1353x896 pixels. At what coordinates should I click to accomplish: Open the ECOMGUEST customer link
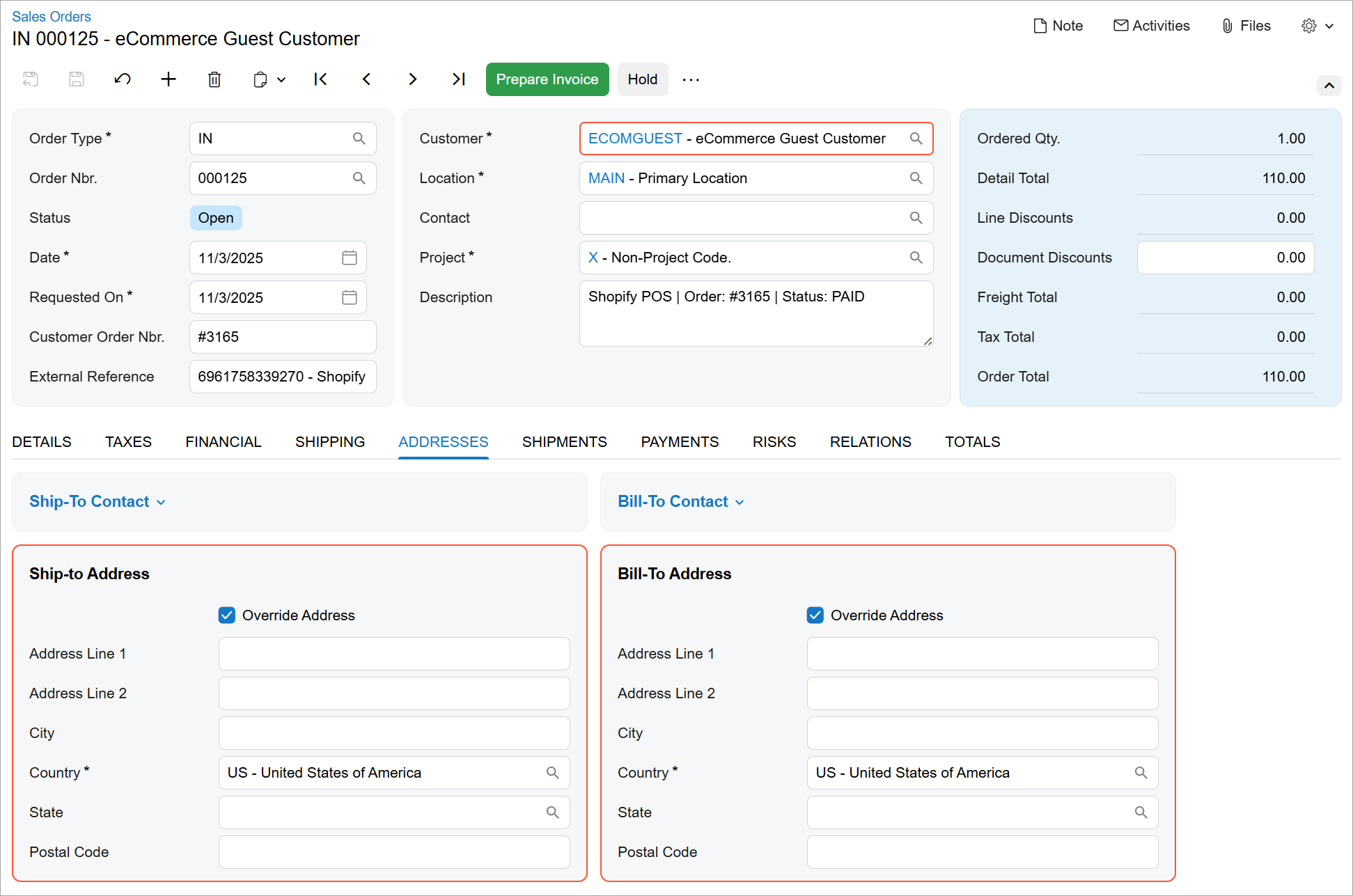635,139
